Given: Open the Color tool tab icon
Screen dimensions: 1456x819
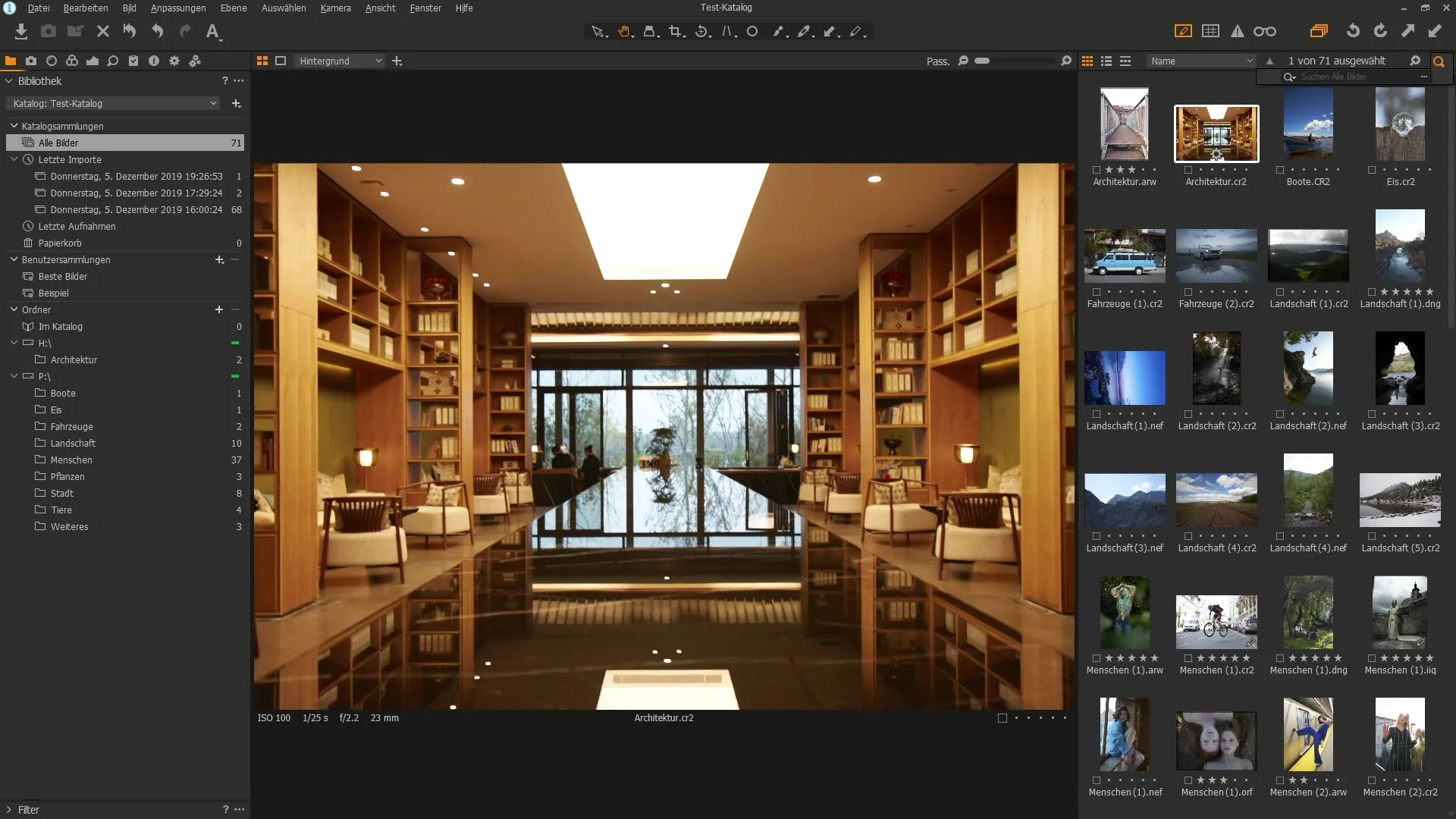Looking at the screenshot, I should coord(72,61).
